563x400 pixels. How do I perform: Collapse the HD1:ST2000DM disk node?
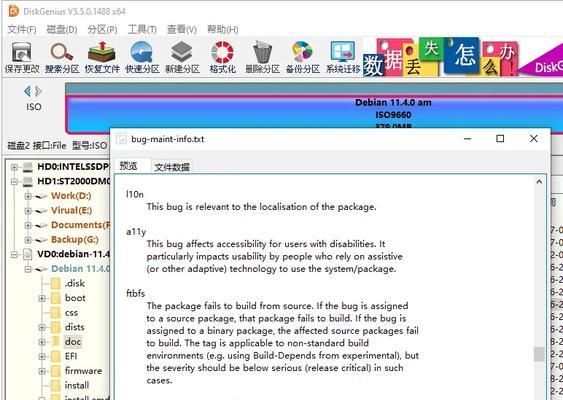[x=14, y=182]
